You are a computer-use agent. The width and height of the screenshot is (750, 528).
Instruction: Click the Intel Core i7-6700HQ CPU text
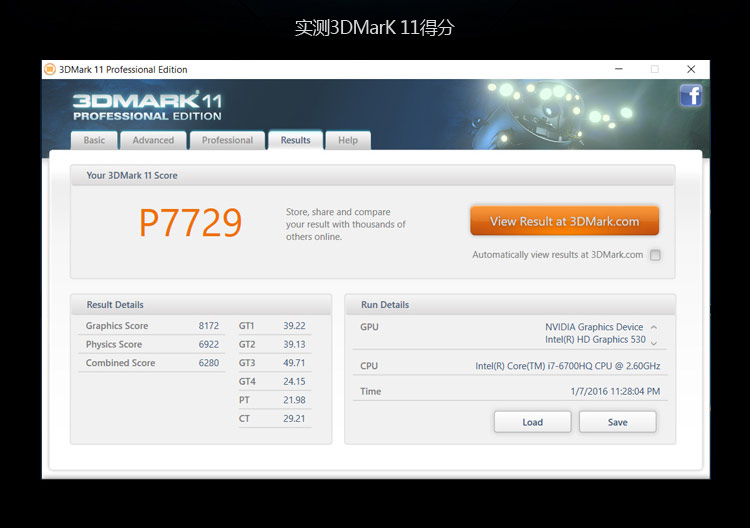point(567,366)
